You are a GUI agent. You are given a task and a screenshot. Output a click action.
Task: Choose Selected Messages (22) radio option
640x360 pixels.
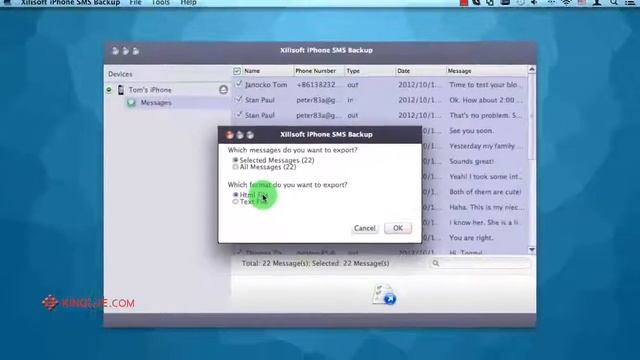[236, 160]
